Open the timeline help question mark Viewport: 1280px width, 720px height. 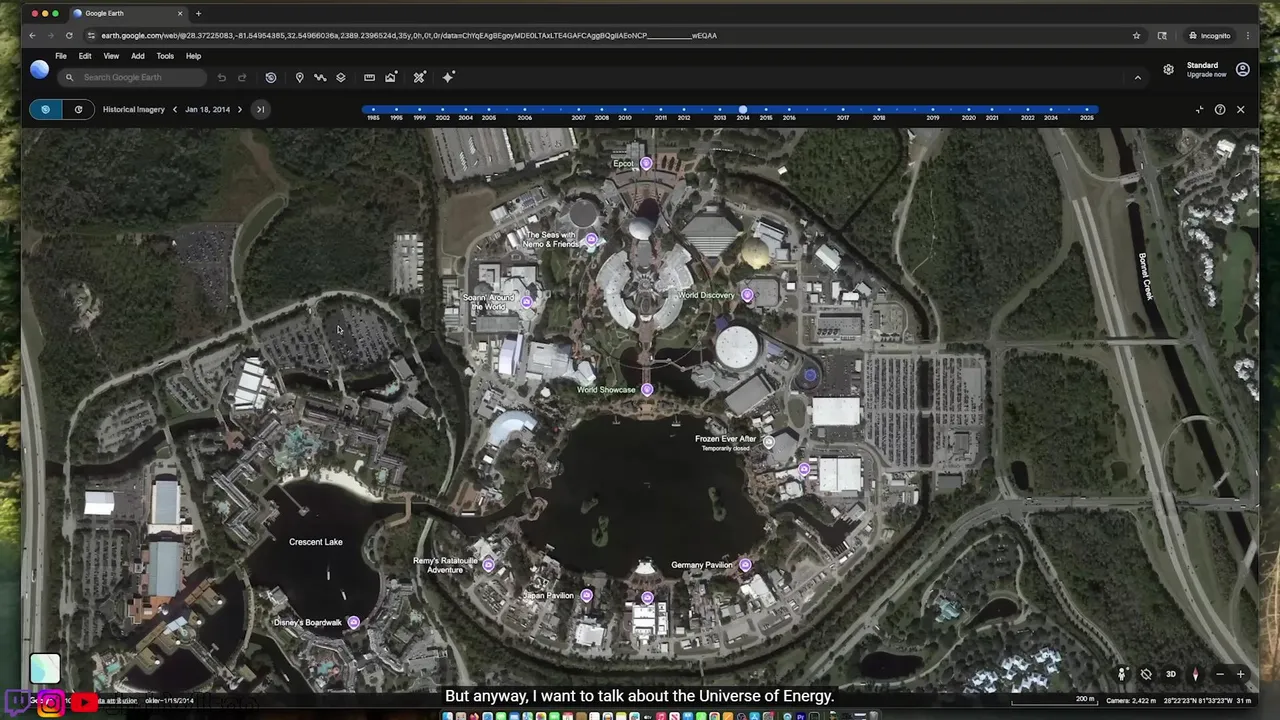[1220, 109]
